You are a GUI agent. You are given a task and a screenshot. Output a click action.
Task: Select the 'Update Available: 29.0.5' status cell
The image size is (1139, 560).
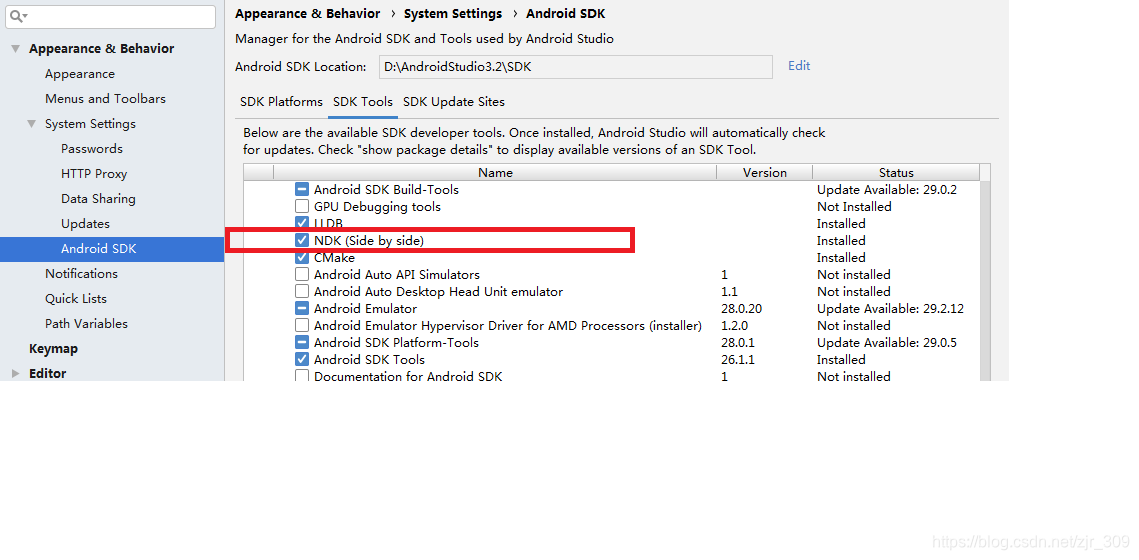(887, 343)
